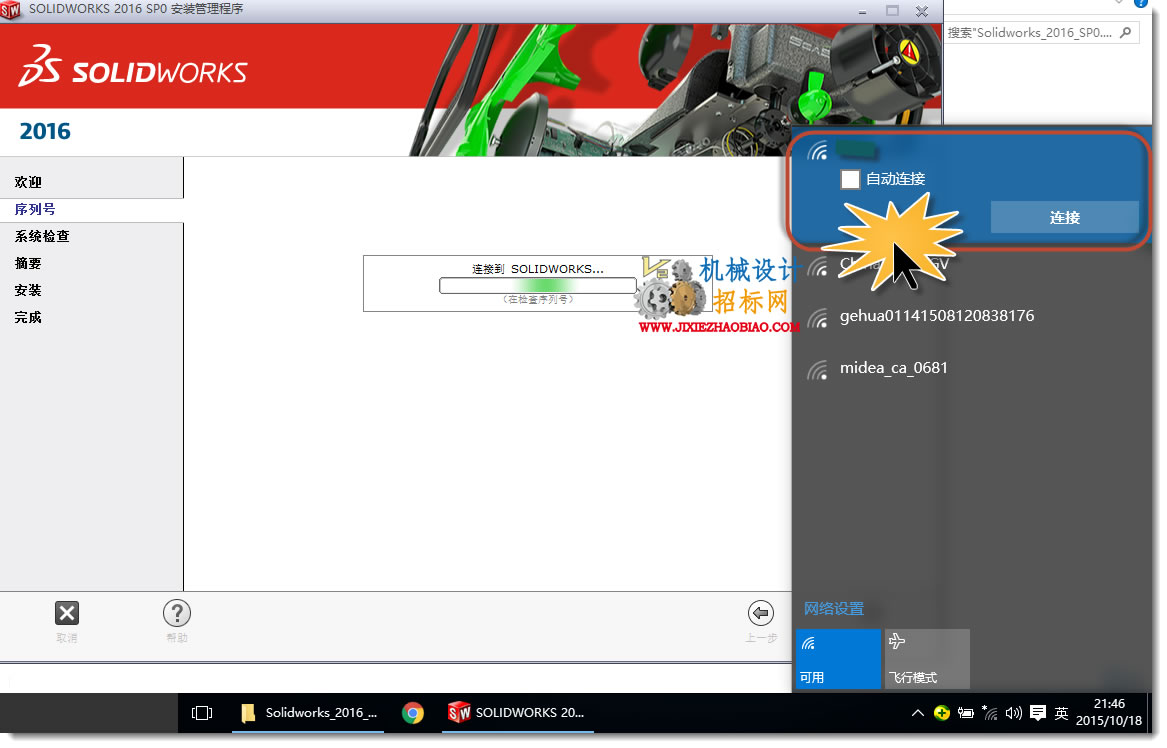Click the SOLIDWORKS installer title bar icon

[x=10, y=10]
